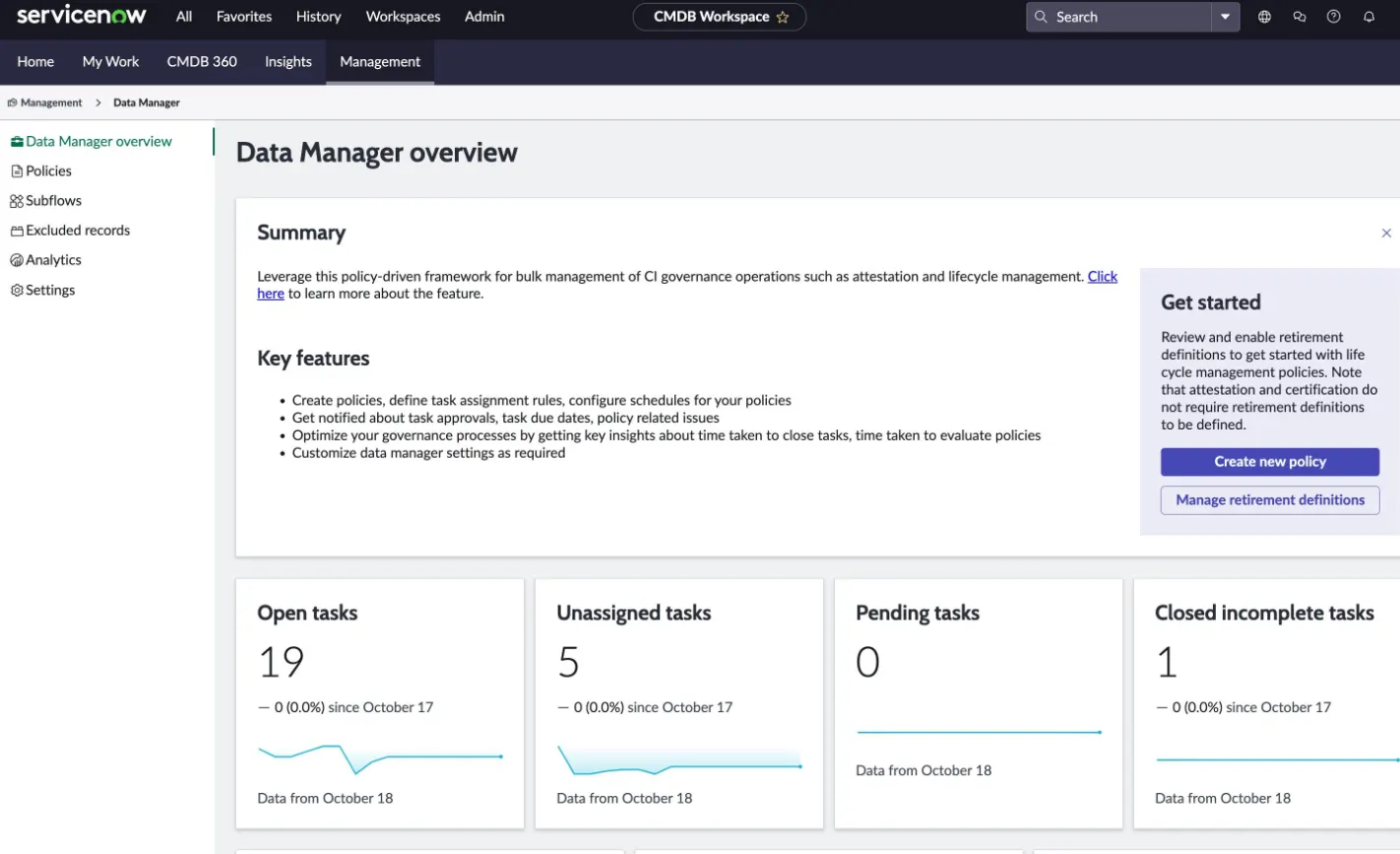Click the "Data Manager overview" page heading
The image size is (1400, 854).
point(377,153)
